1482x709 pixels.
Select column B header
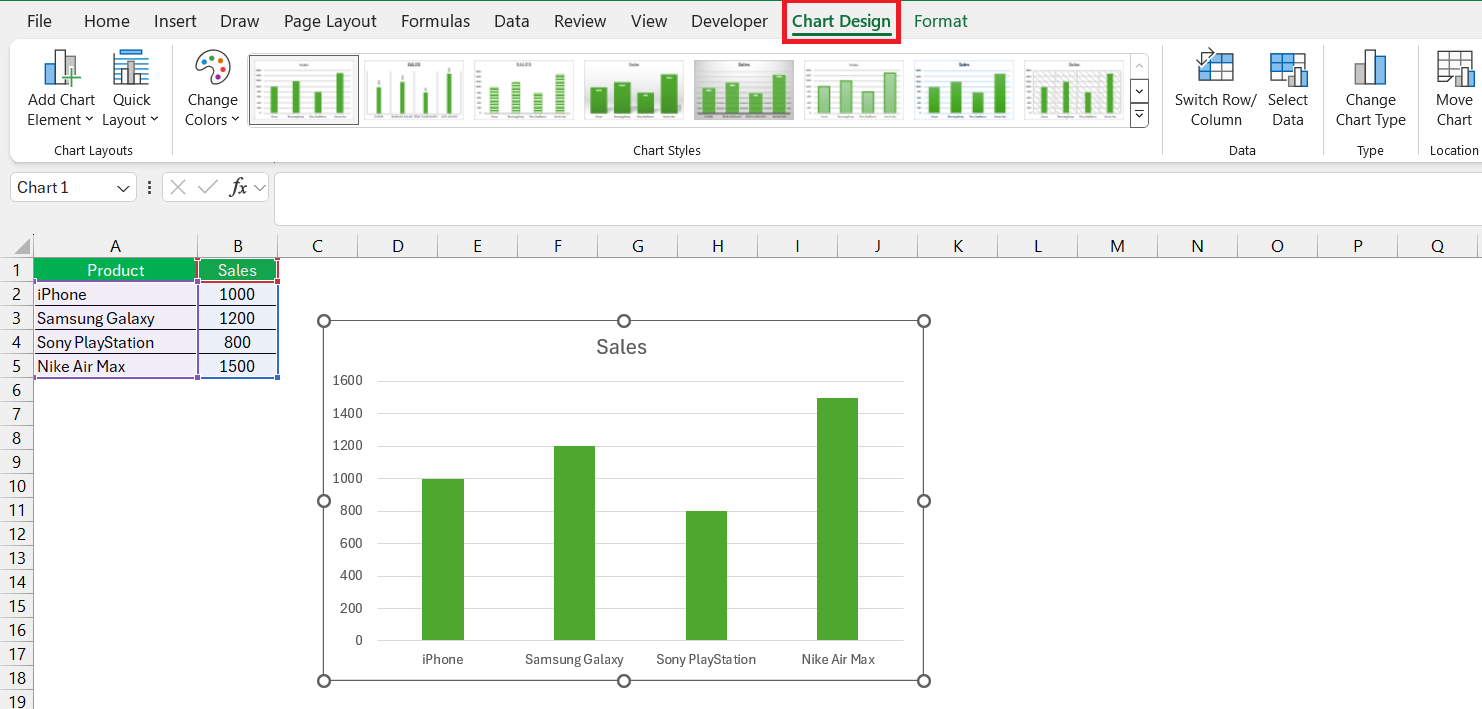coord(237,246)
